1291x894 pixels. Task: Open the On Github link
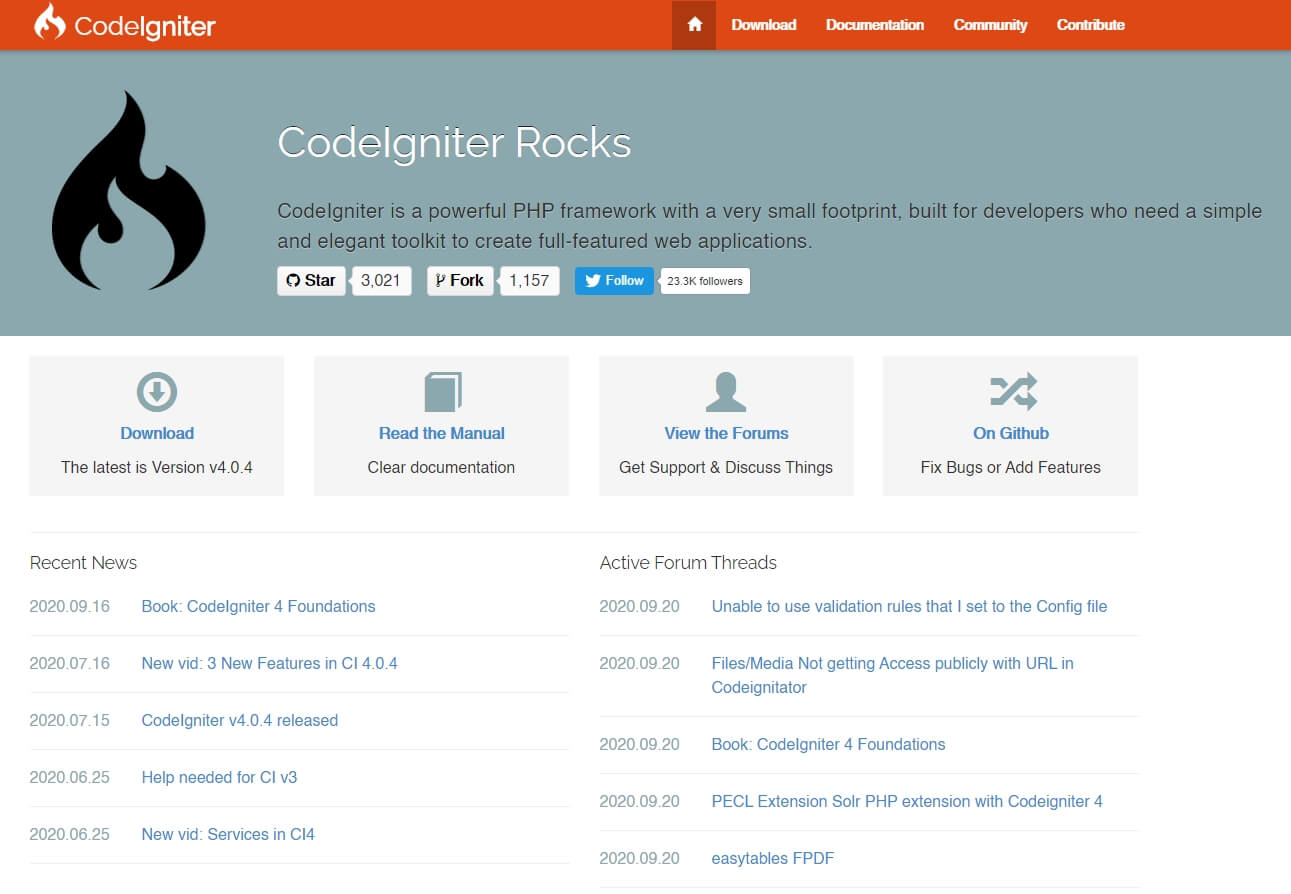pos(1011,433)
